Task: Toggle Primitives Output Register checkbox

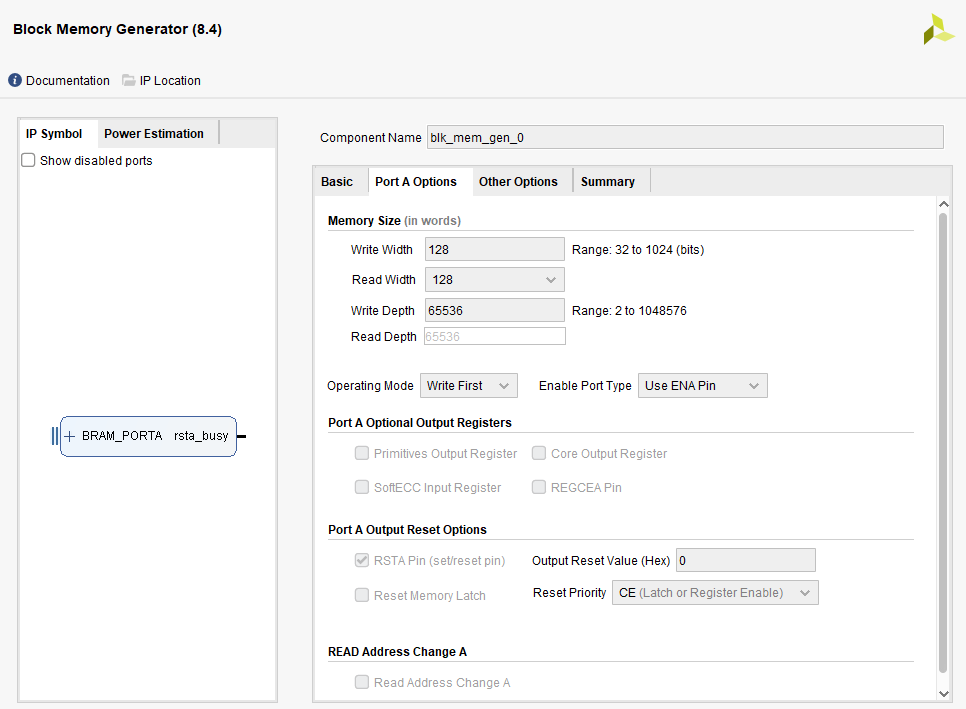Action: 362,453
